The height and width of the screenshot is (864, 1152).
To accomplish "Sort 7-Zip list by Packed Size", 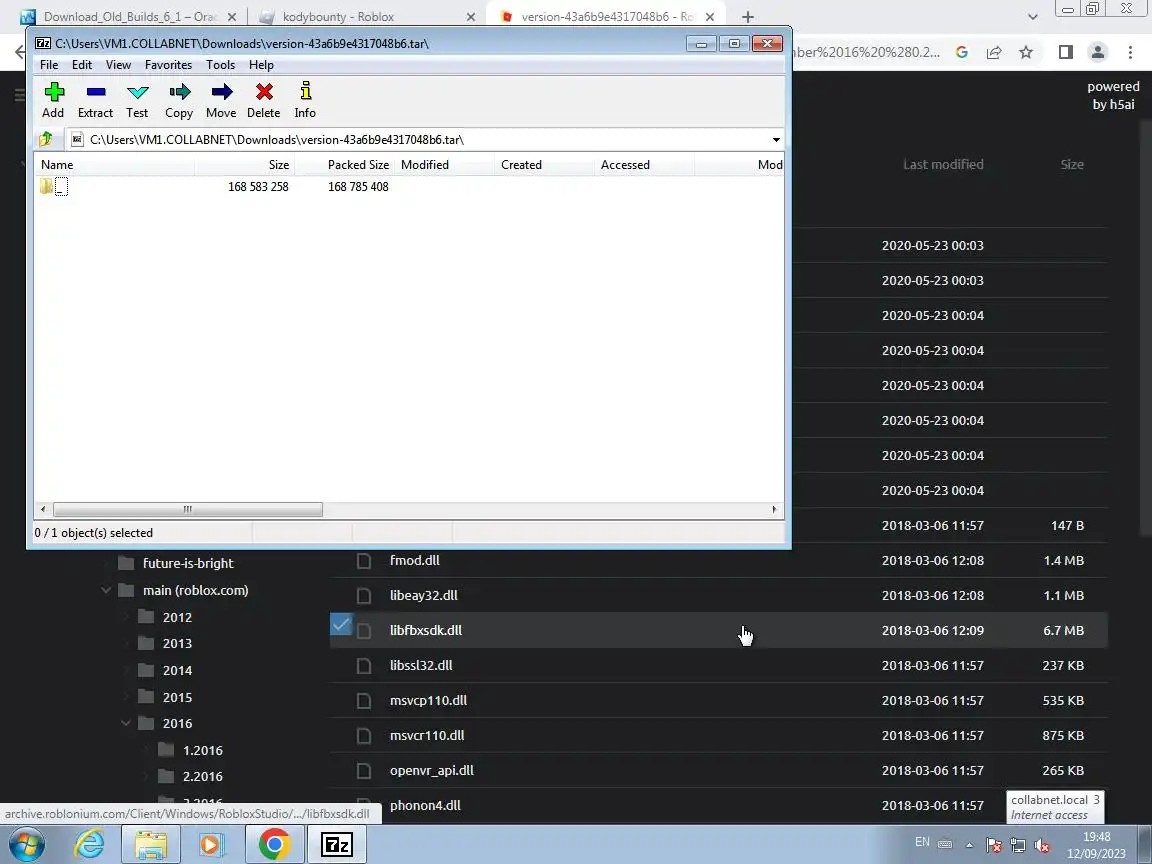I will tap(358, 165).
